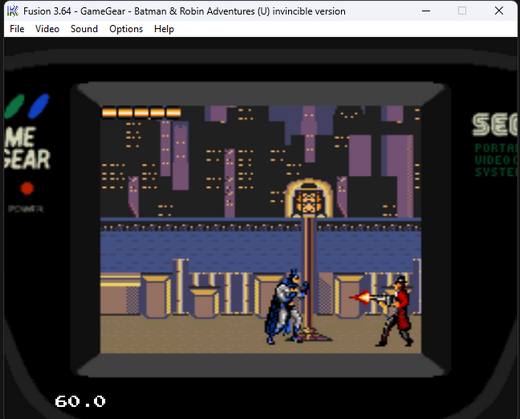
Task: Click the orange health bar at top
Action: [141, 112]
